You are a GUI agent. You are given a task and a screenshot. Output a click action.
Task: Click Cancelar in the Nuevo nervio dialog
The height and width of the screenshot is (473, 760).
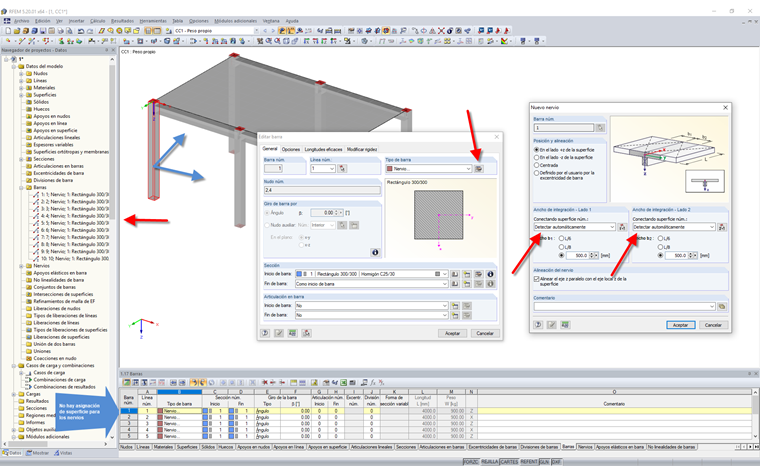click(x=713, y=325)
